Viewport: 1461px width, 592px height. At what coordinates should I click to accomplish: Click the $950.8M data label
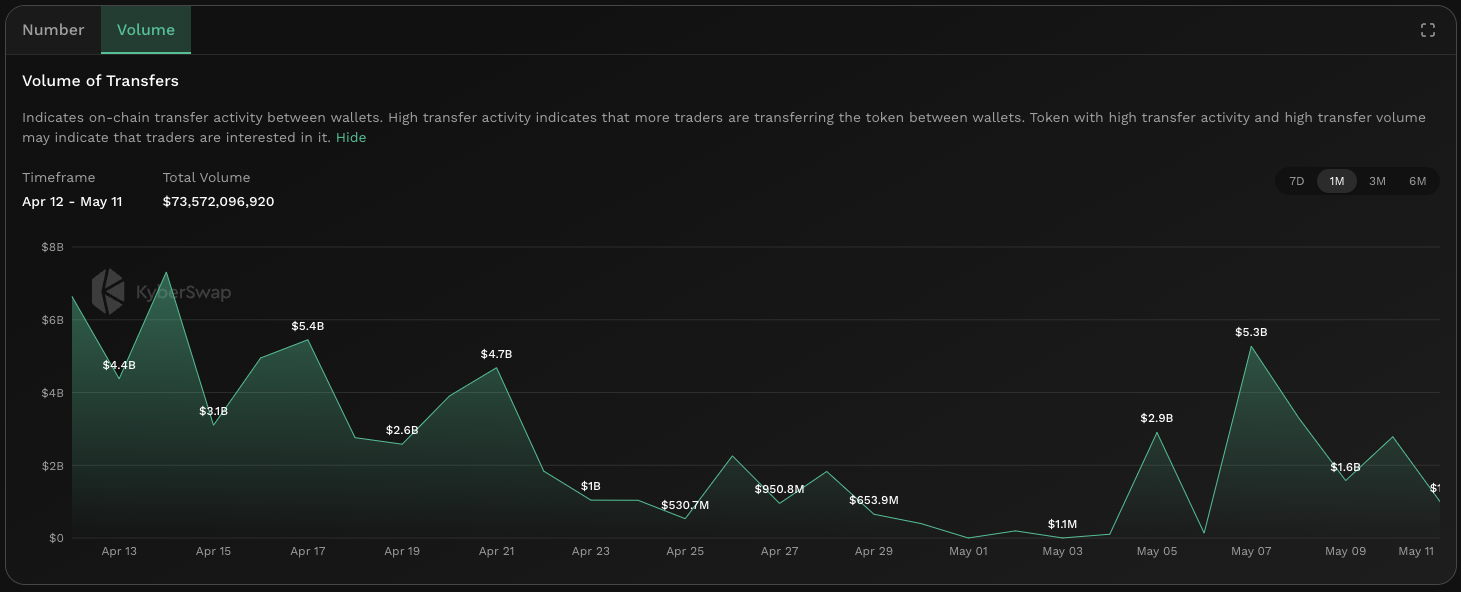click(x=779, y=490)
